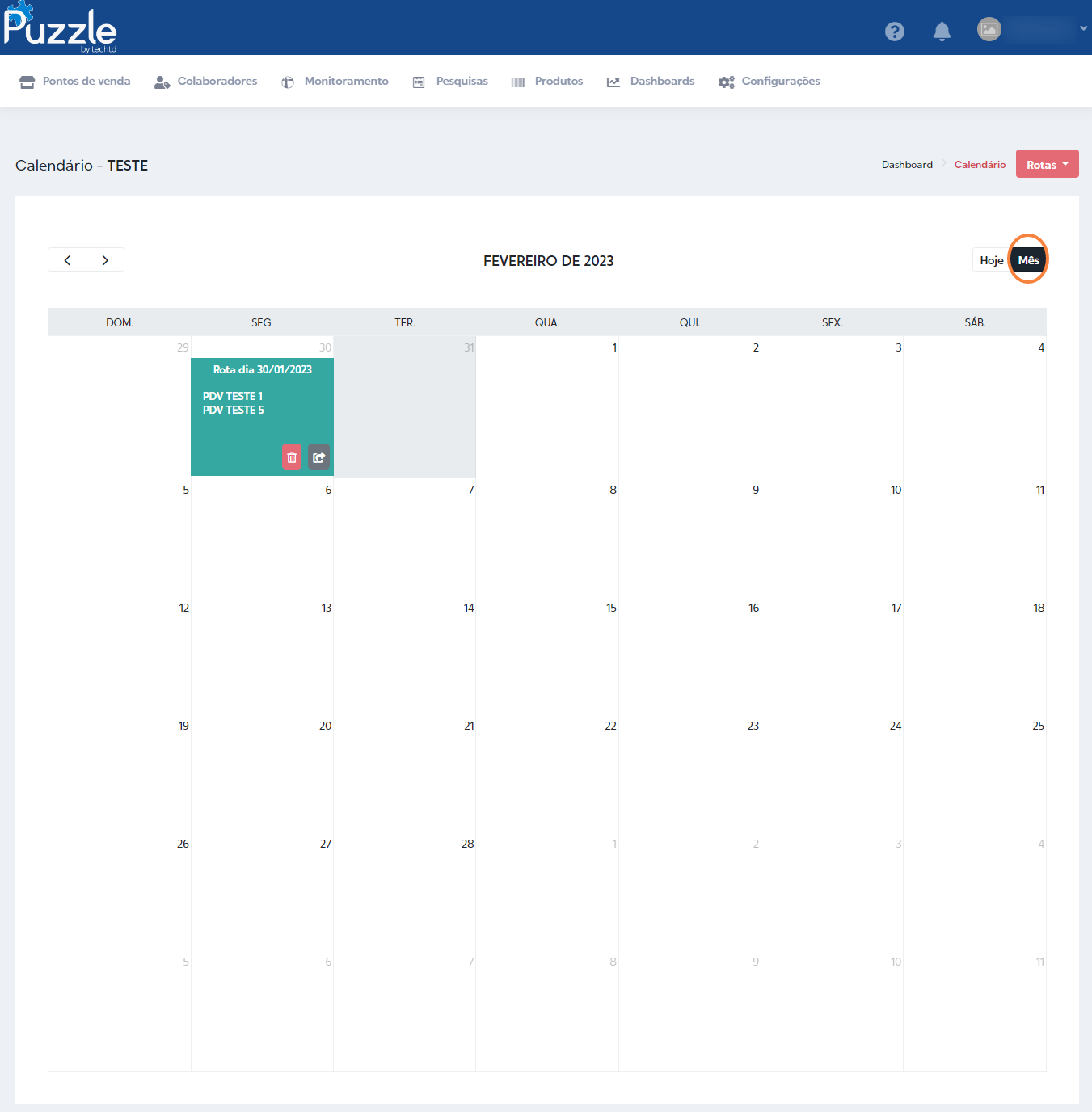Click day 25 number
This screenshot has height=1112, width=1092.
coord(1038,726)
